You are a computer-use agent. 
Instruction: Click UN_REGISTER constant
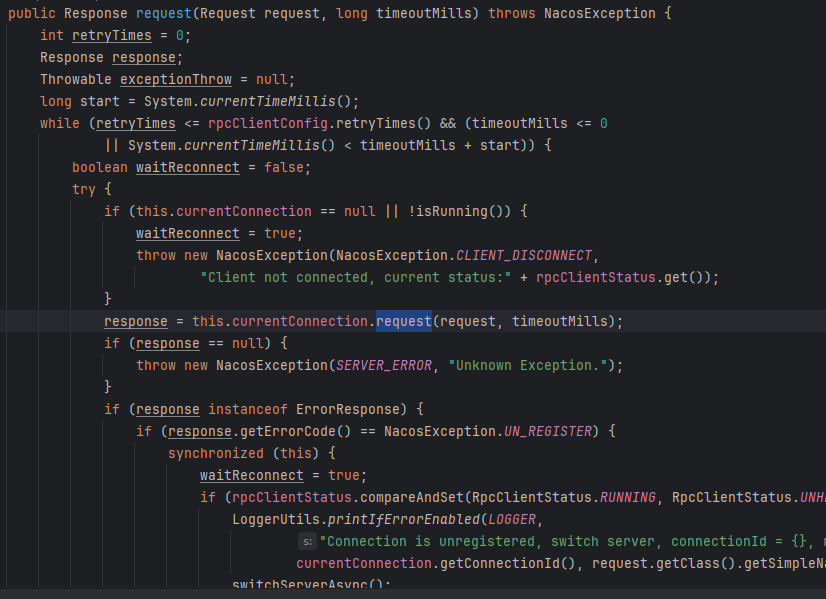(548, 431)
